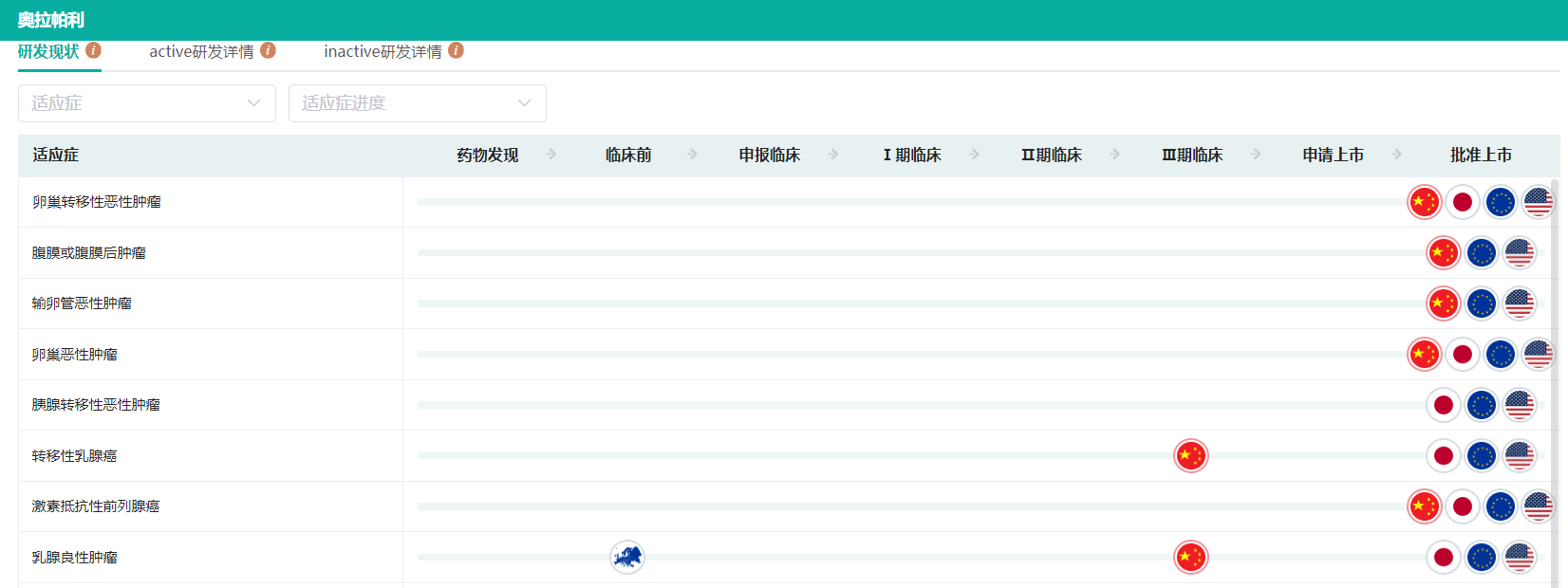Click II期临床 column header
This screenshot has width=1568, height=588.
coord(1052,156)
